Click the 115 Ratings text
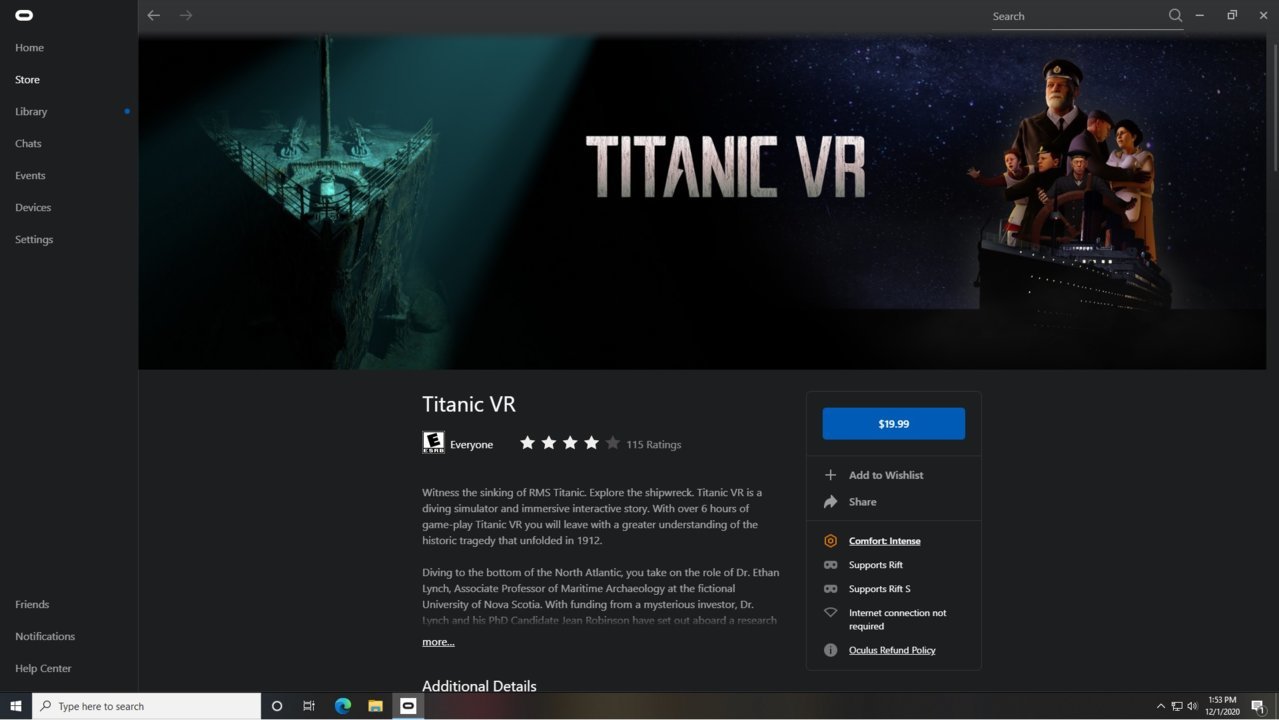This screenshot has height=720, width=1279. pyautogui.click(x=653, y=444)
